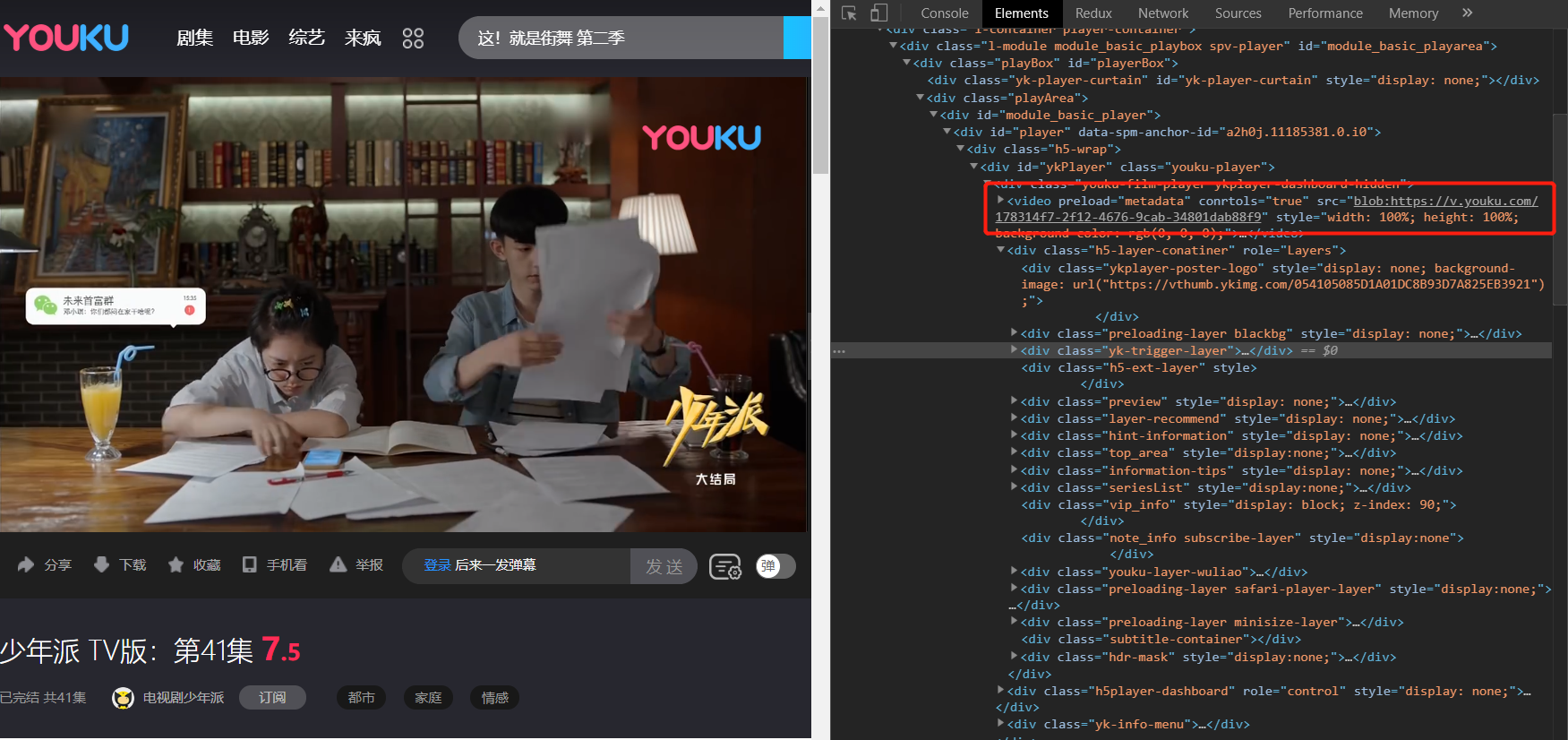The width and height of the screenshot is (1568, 740).
Task: Click the share (分享) arrow icon
Action: pyautogui.click(x=26, y=564)
